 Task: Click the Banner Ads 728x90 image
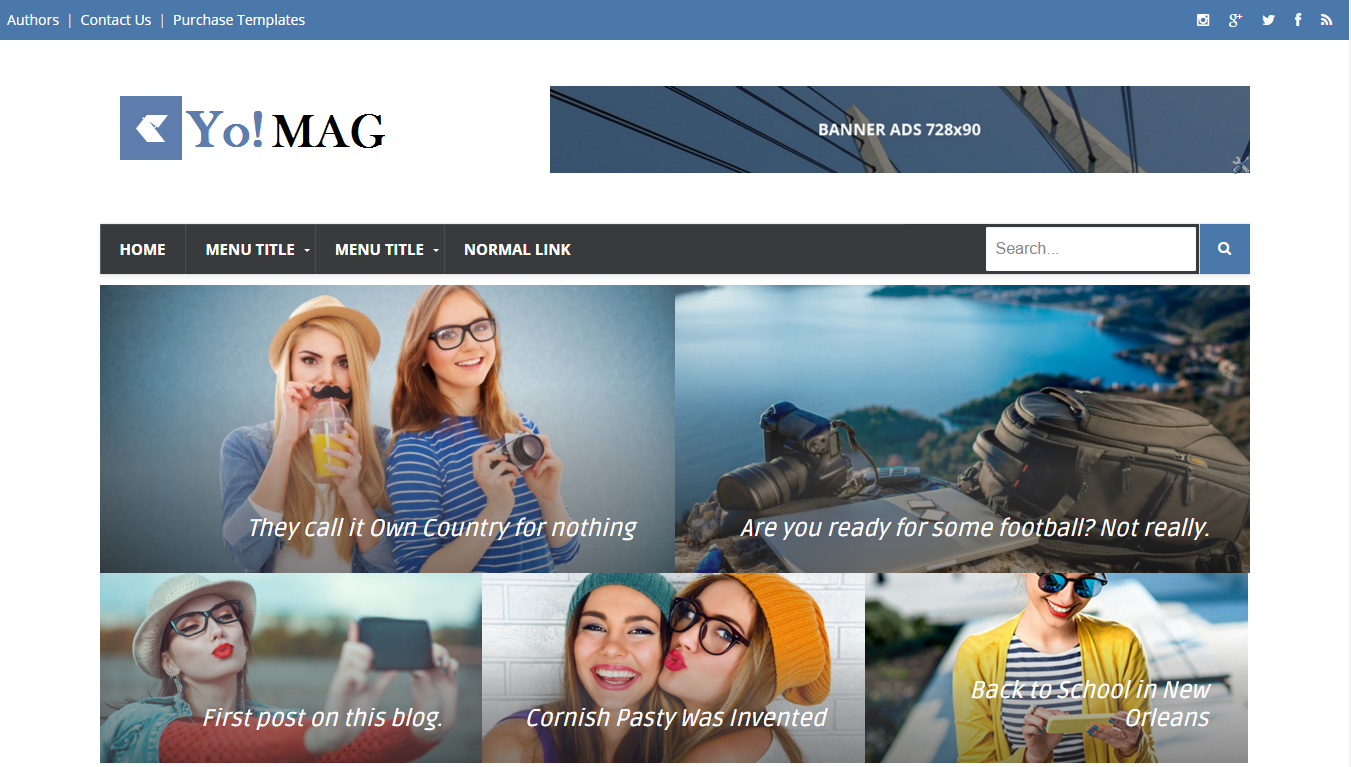click(x=899, y=129)
